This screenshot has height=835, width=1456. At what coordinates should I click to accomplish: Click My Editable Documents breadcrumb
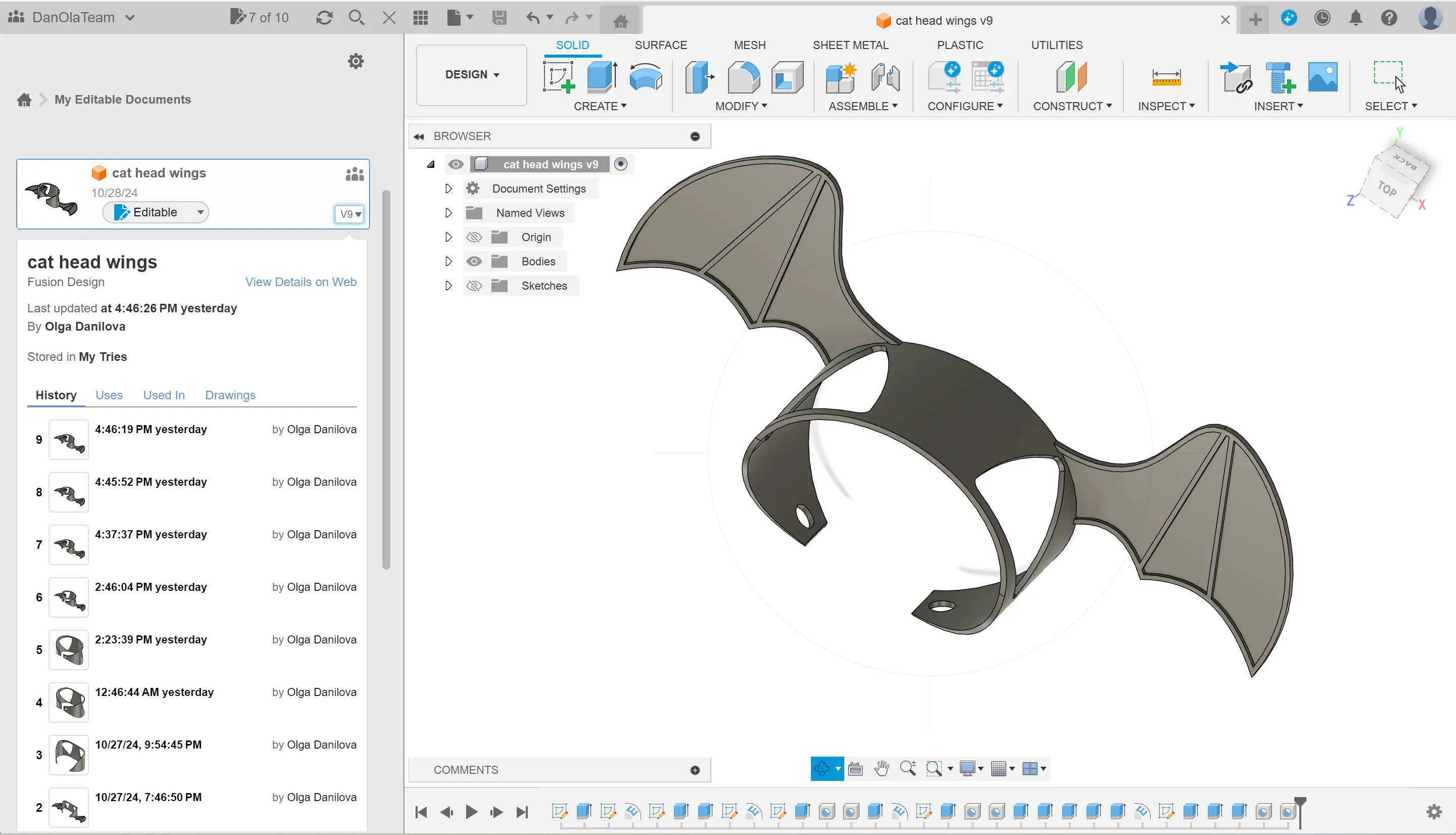122,99
